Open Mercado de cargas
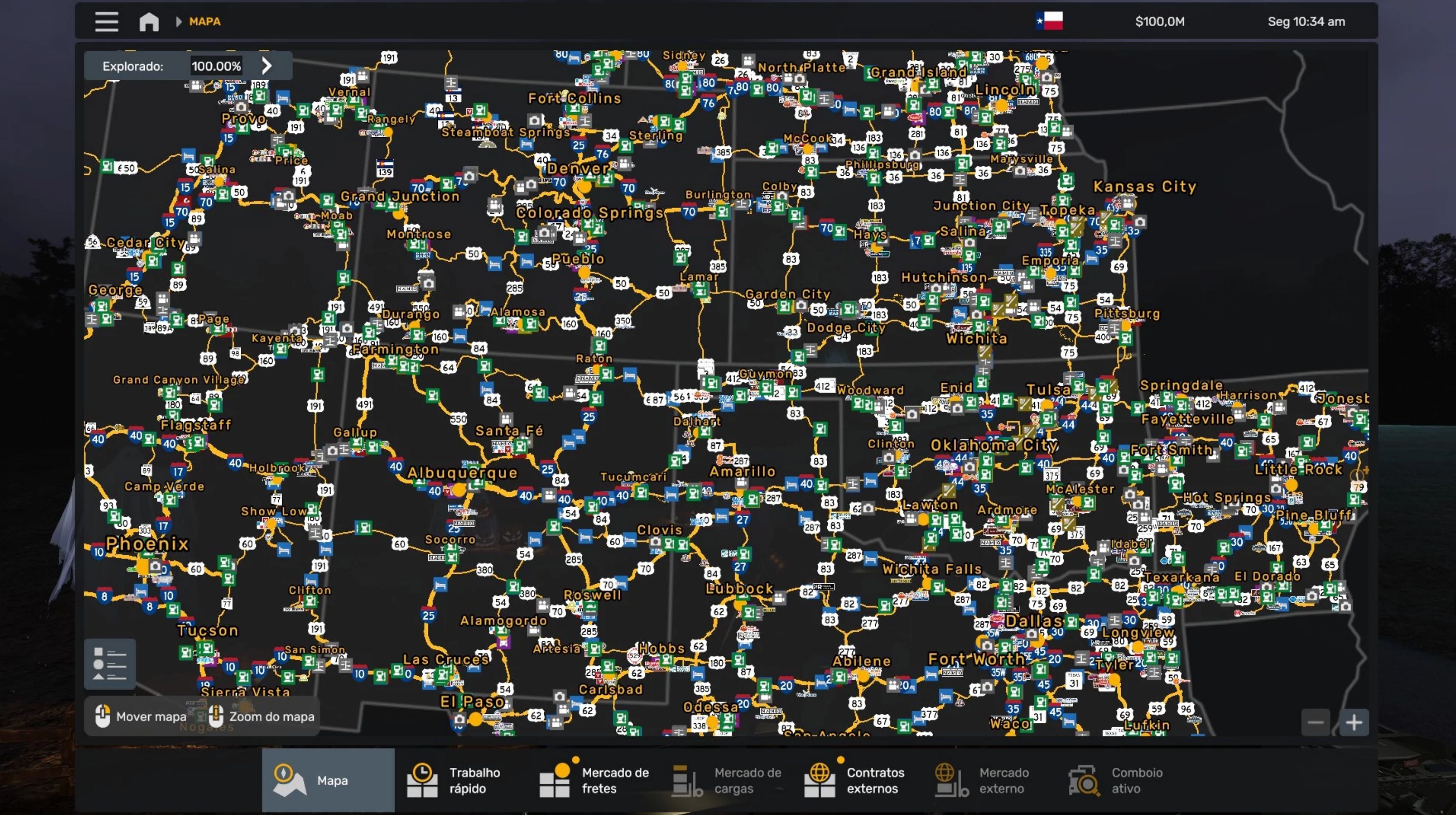The height and width of the screenshot is (815, 1456). (x=728, y=780)
